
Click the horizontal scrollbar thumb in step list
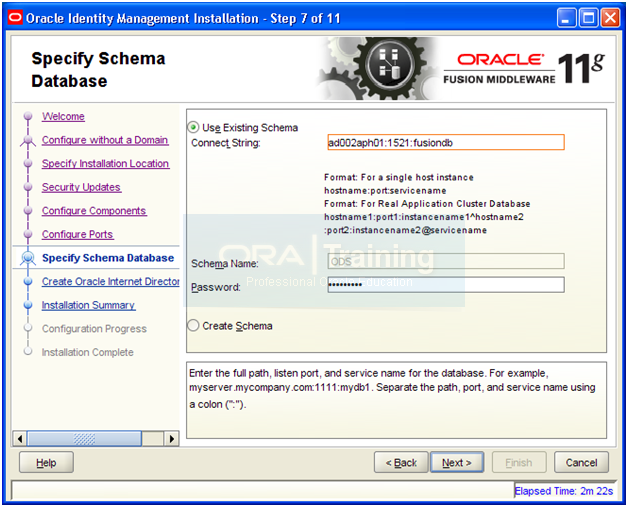(x=84, y=439)
